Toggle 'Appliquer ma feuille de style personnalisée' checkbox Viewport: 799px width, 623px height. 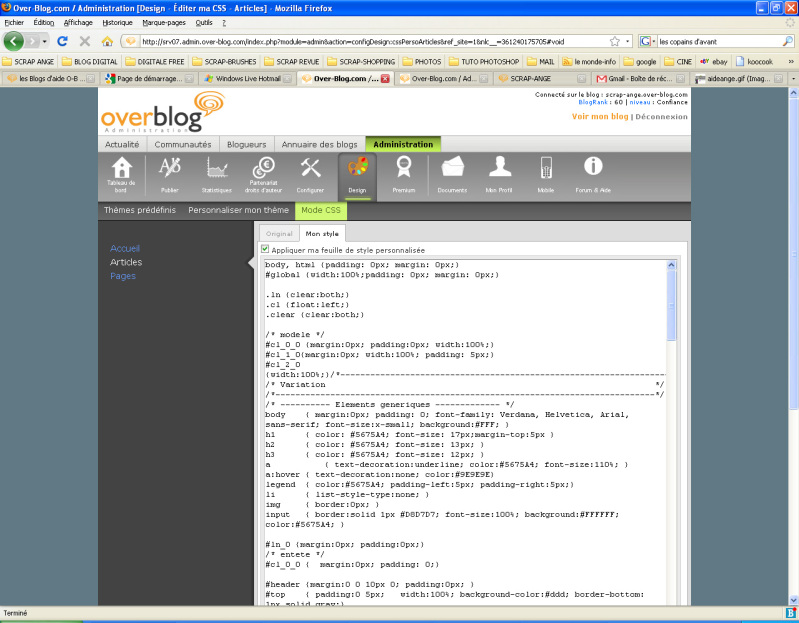(265, 249)
